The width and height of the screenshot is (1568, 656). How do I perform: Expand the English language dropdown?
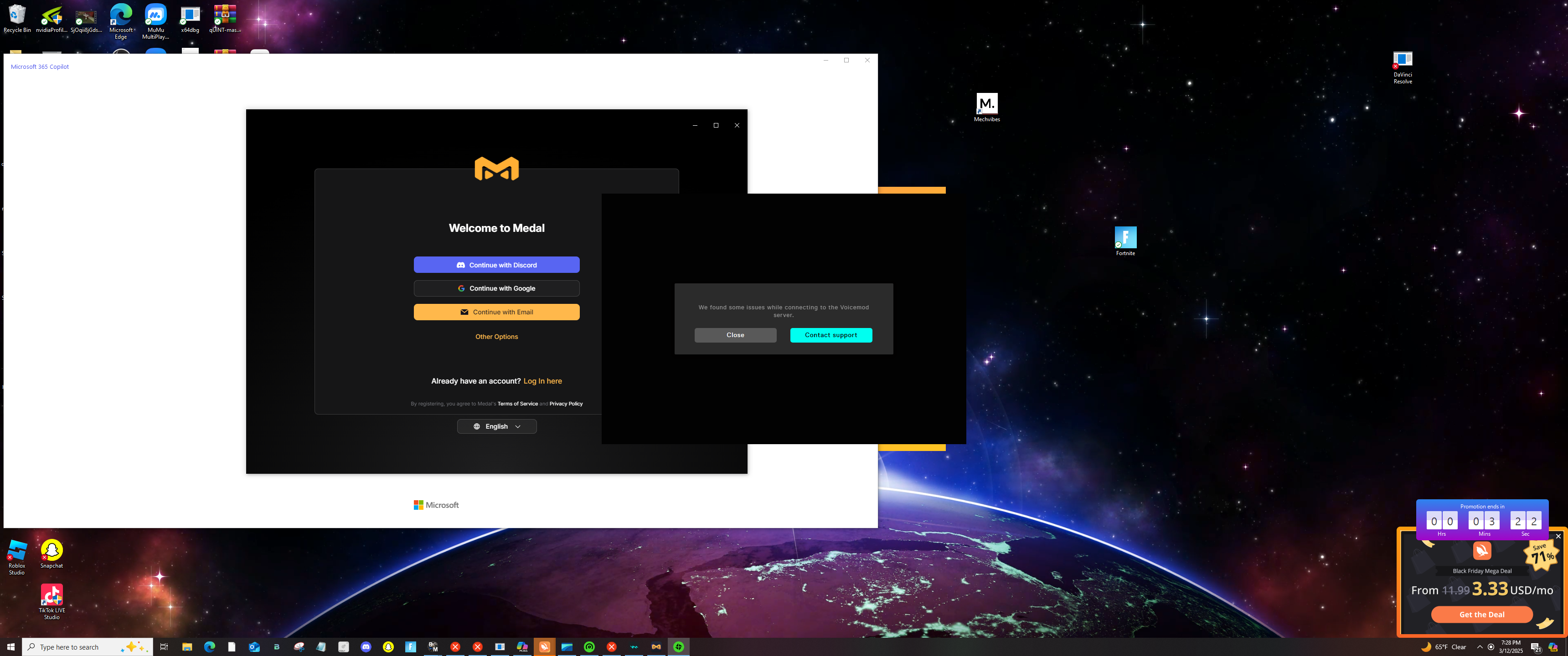tap(497, 426)
